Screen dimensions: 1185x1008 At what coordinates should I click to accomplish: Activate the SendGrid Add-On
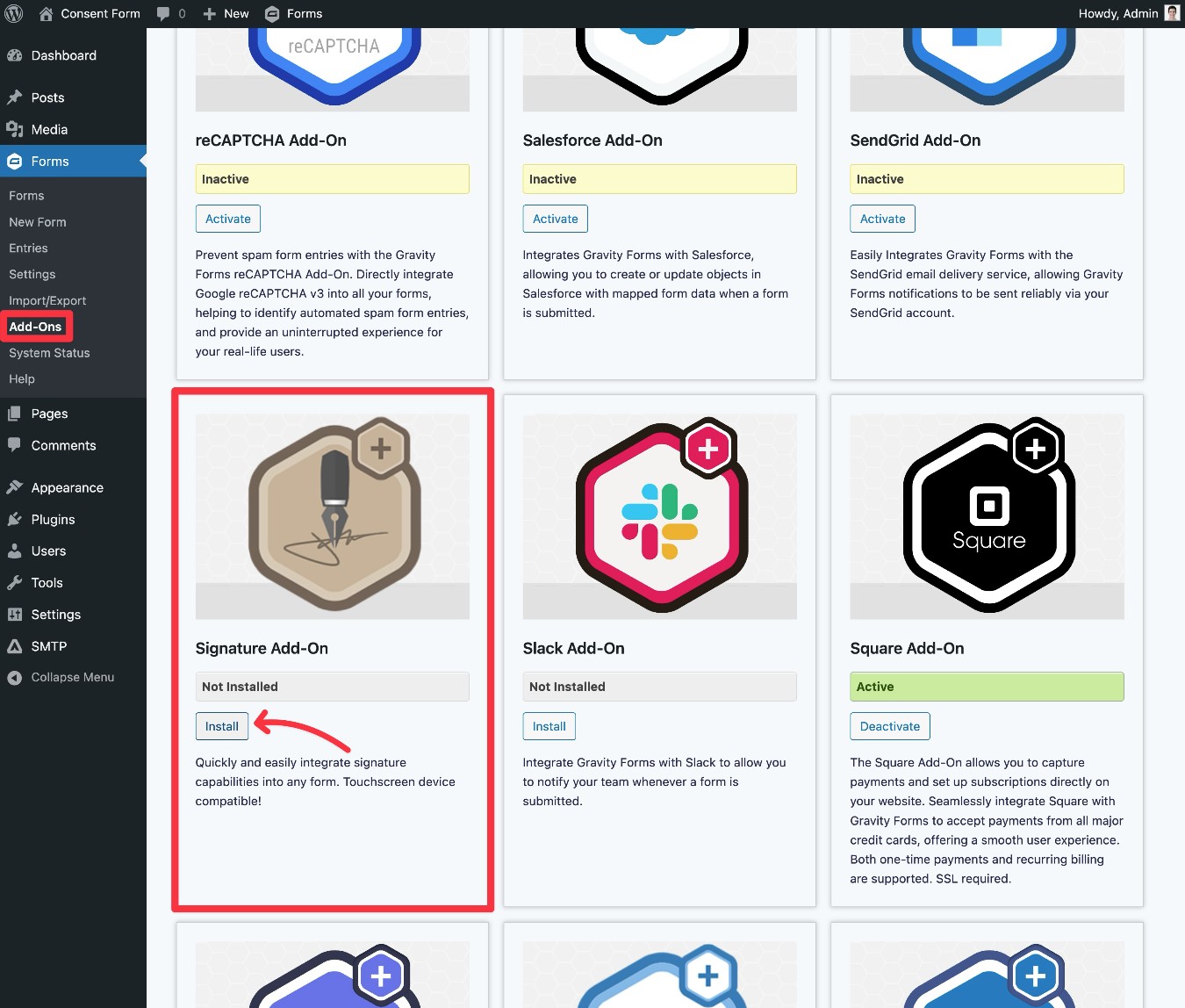pos(882,219)
